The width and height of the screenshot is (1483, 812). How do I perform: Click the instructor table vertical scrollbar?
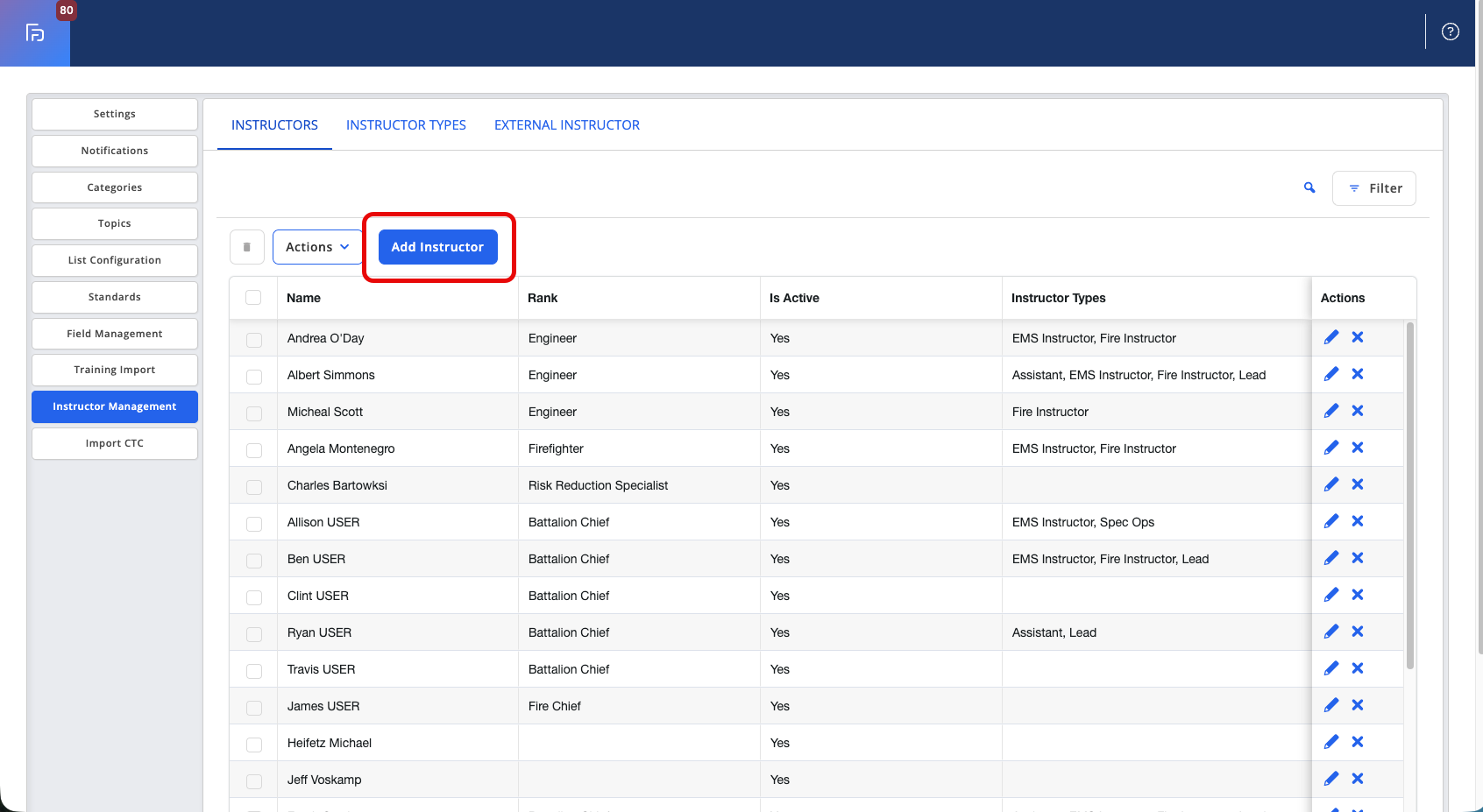[1410, 496]
